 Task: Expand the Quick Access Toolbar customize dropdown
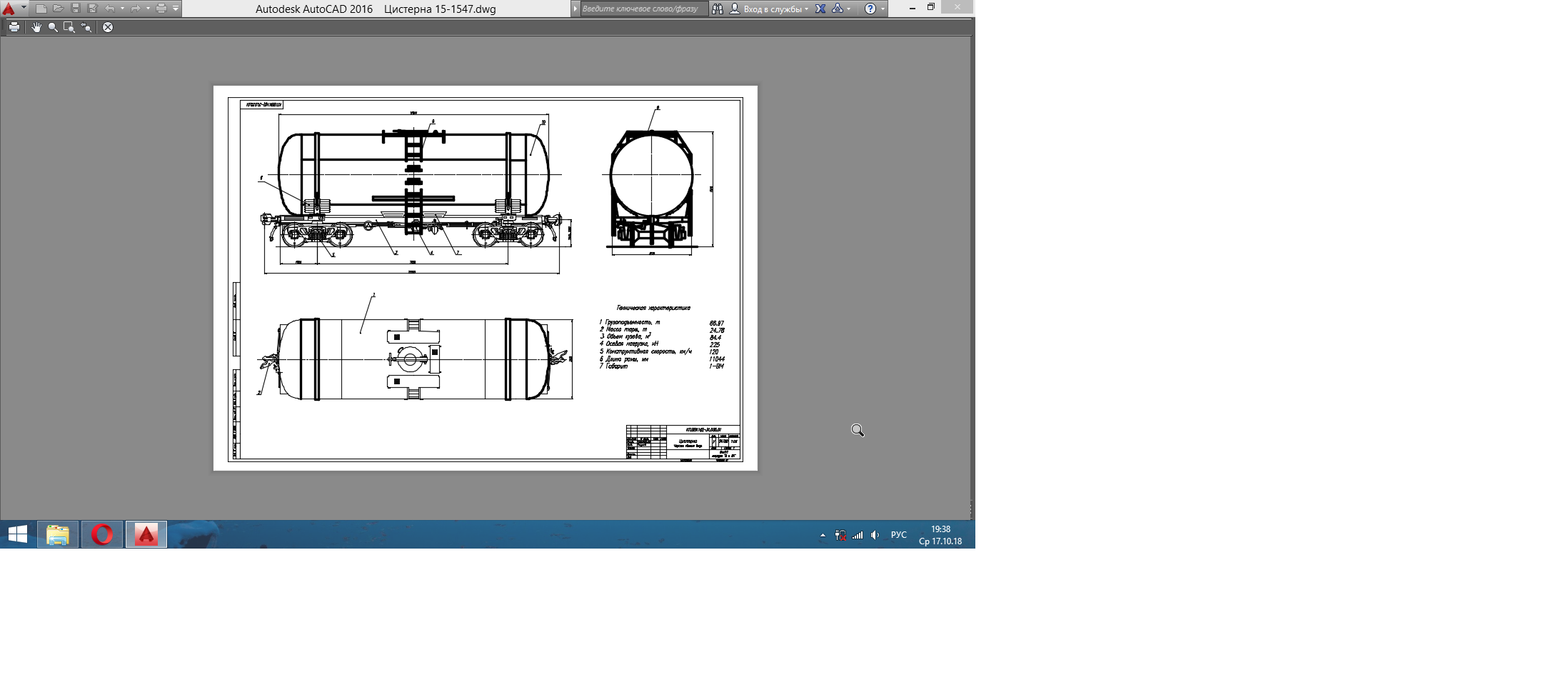[x=176, y=9]
